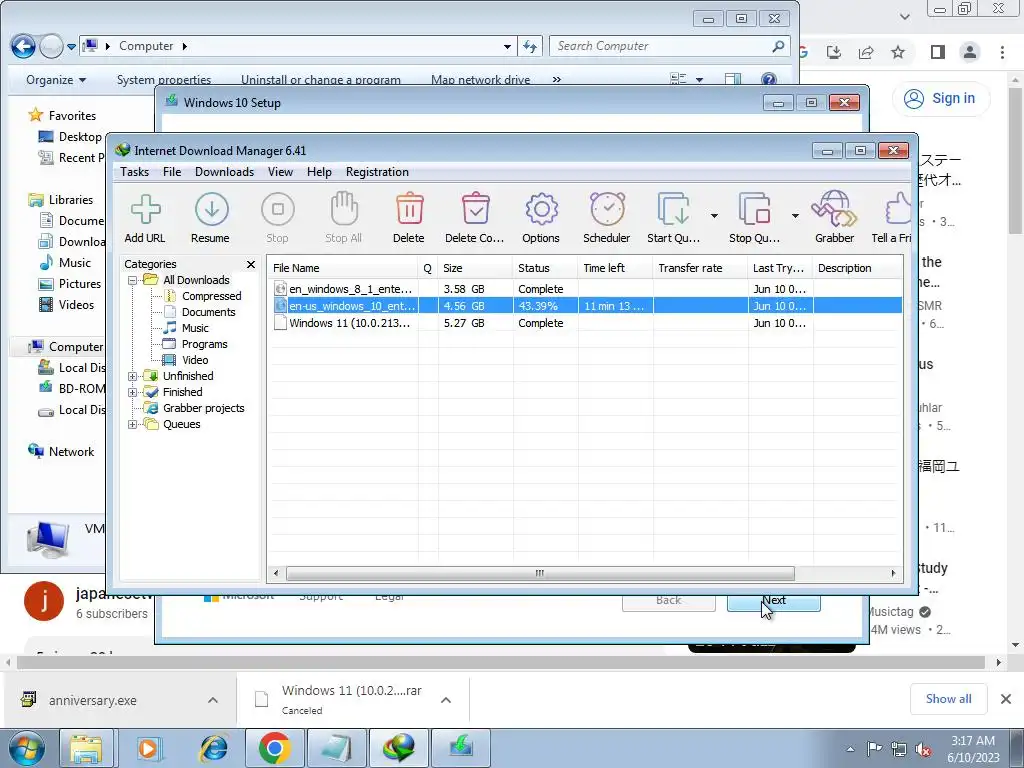Viewport: 1024px width, 768px height.
Task: Open address bar history dropdown in Explorer
Action: point(507,46)
